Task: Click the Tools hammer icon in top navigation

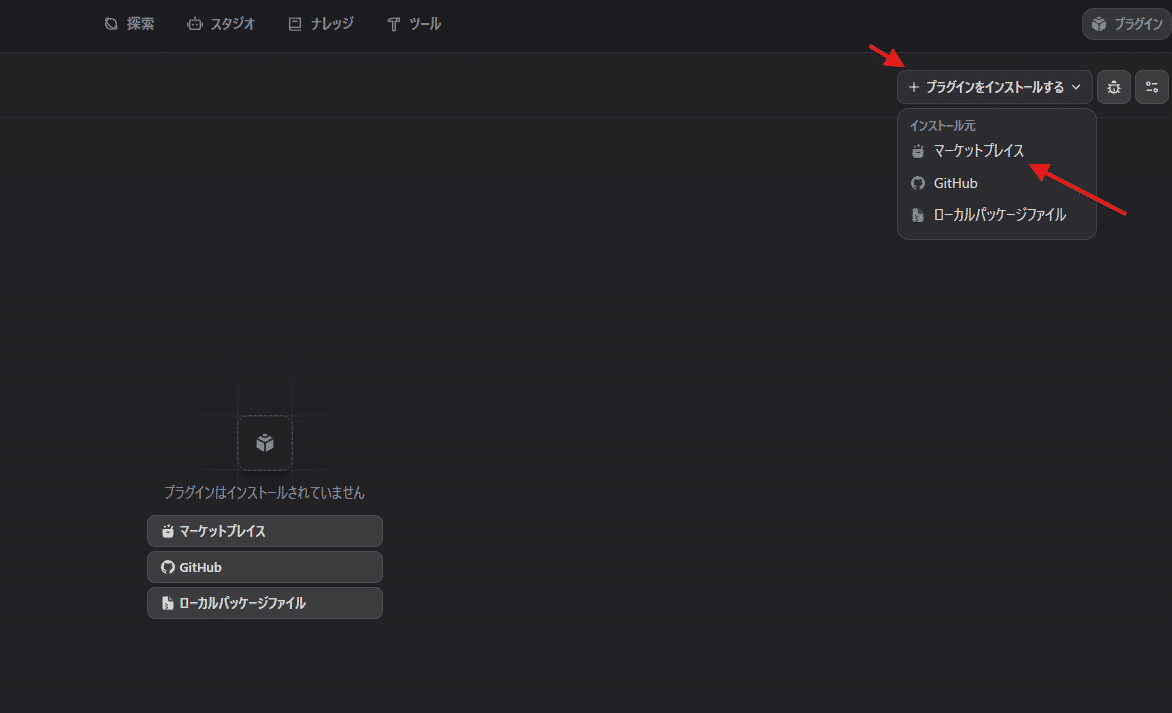Action: [394, 24]
